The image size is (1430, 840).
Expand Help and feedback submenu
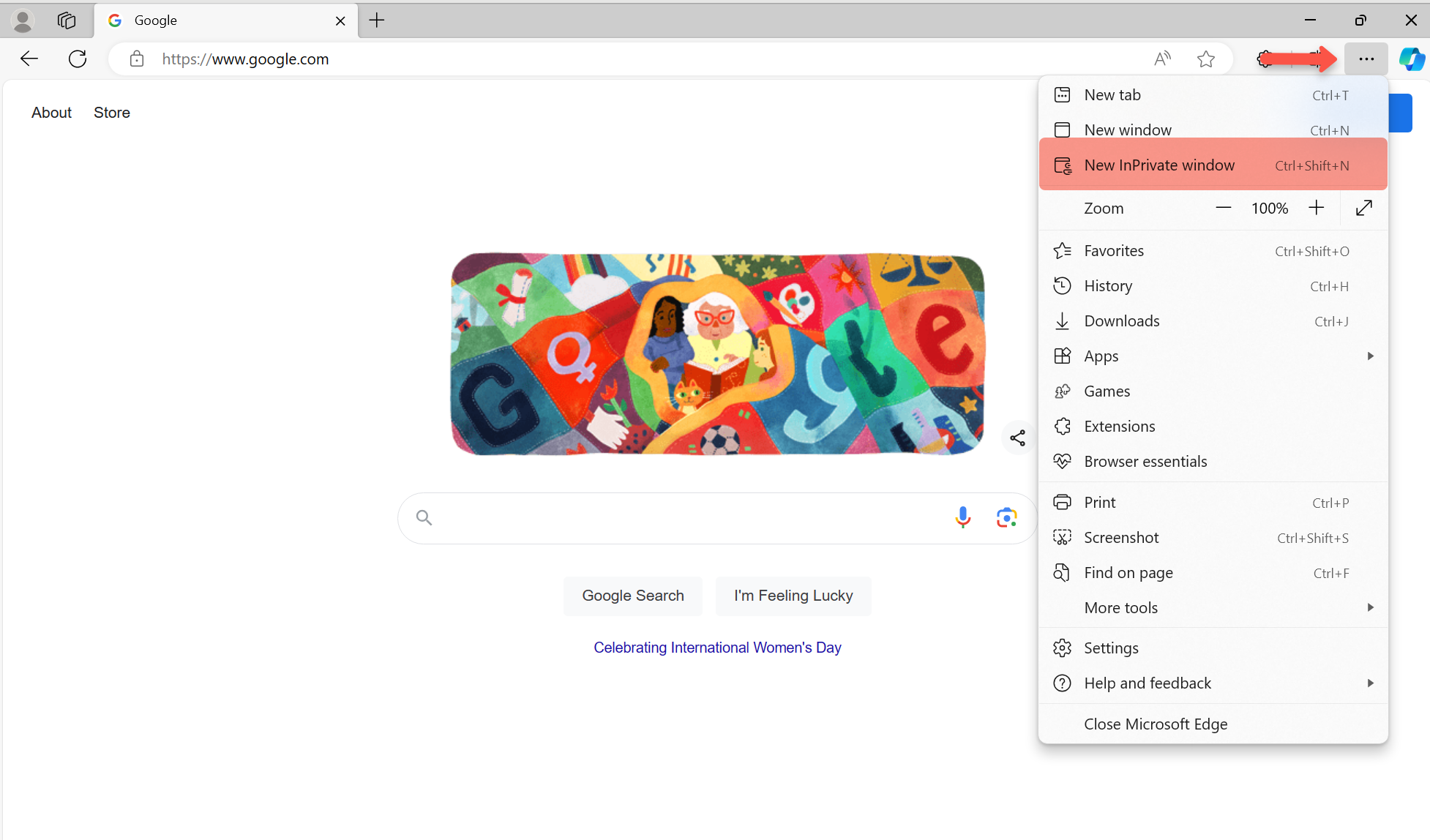(1370, 683)
